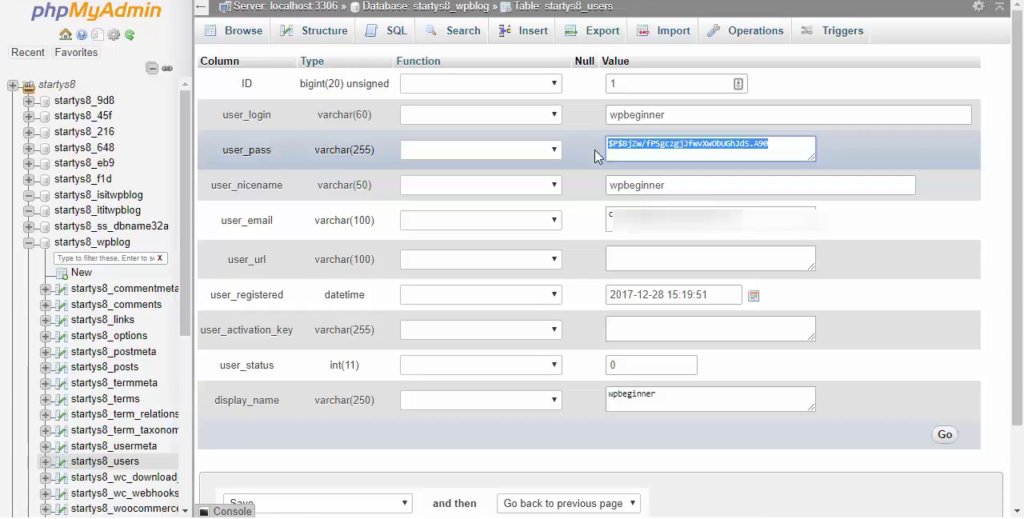Viewport: 1024px width, 519px height.
Task: Open the Save action dropdown
Action: click(x=317, y=503)
